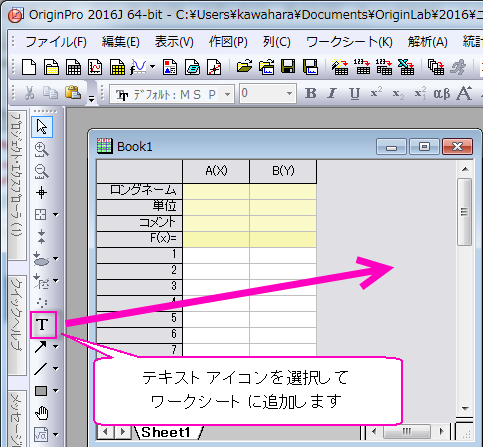Image resolution: width=483 pixels, height=447 pixels.
Task: Toggle super-subscript formatting button
Action: [420, 93]
